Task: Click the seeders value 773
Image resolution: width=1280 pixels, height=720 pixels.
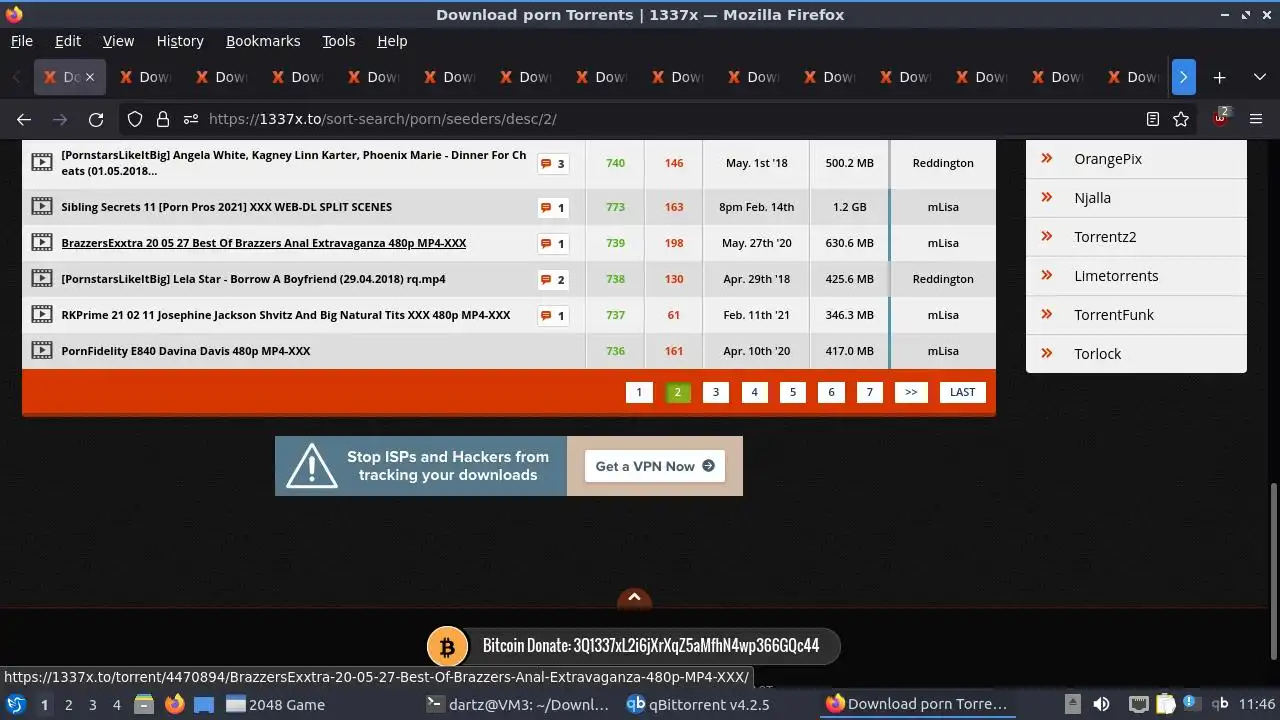Action: [x=615, y=207]
